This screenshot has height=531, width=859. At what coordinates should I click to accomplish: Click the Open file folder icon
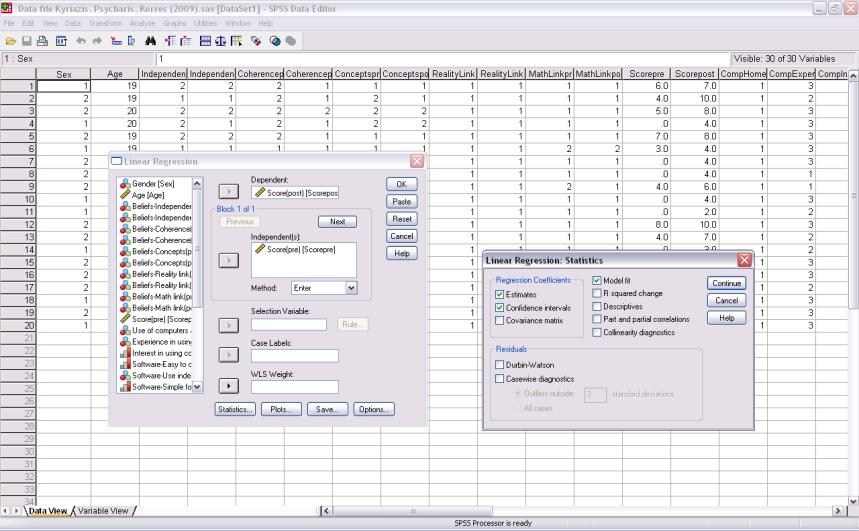[x=10, y=41]
